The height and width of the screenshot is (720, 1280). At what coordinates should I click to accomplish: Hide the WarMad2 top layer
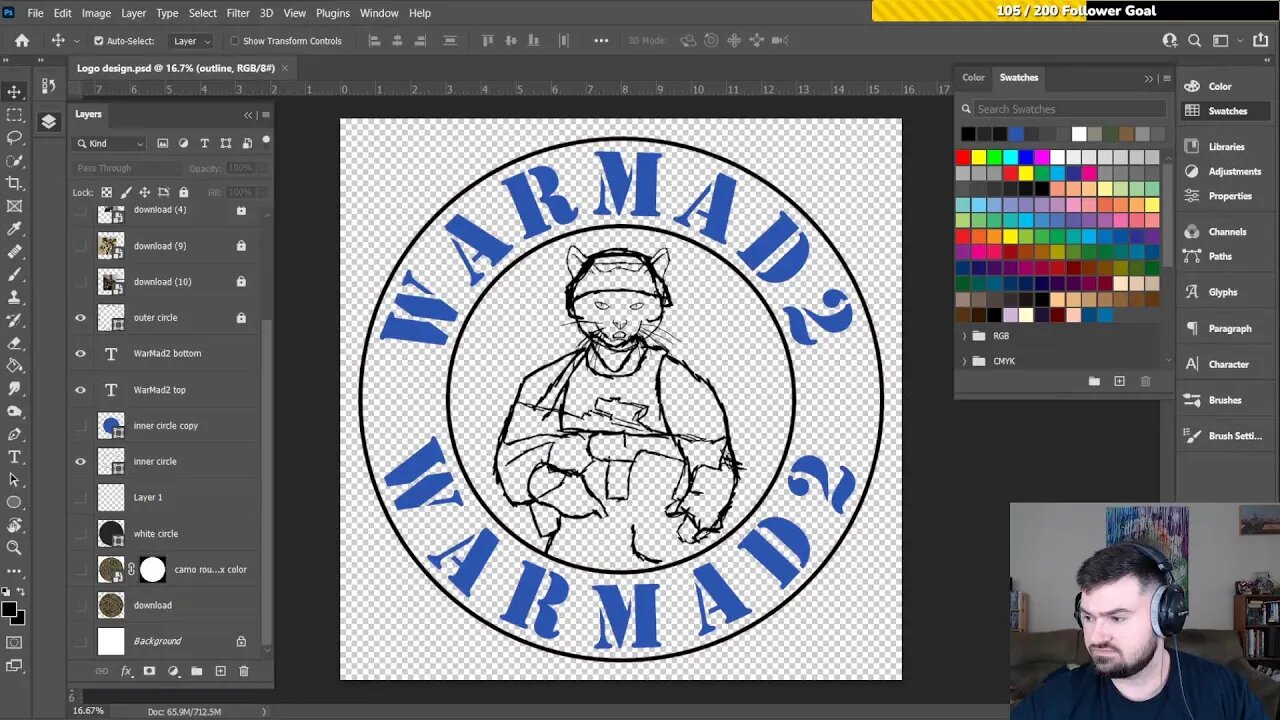tap(81, 390)
